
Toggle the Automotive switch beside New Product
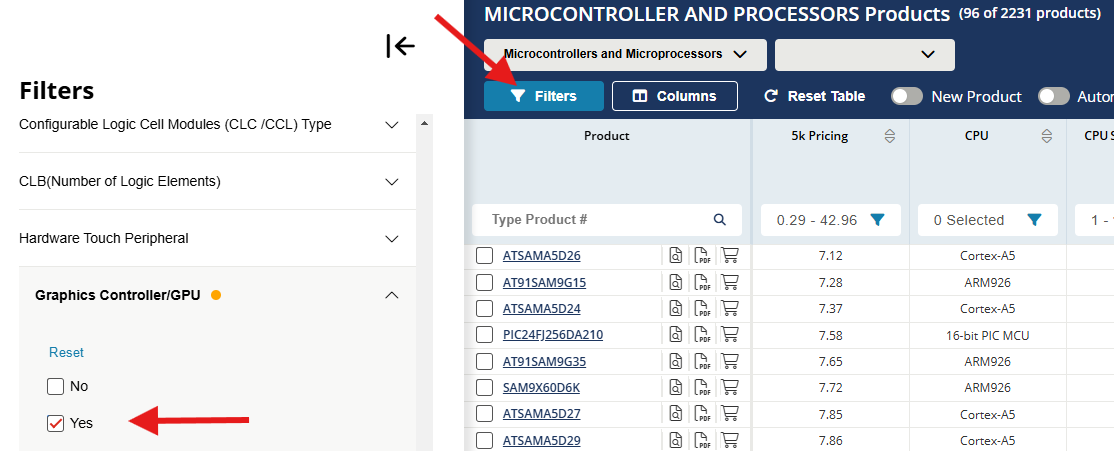pyautogui.click(x=1054, y=97)
